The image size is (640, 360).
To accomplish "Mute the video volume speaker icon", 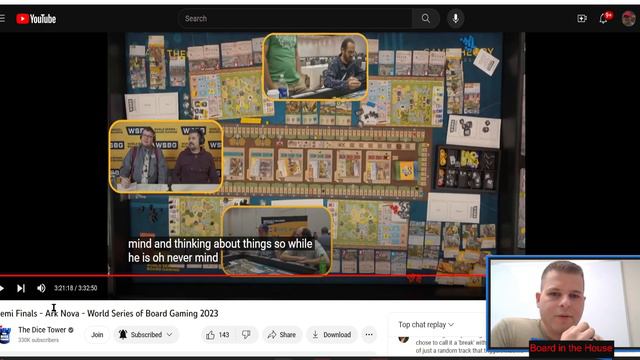I will (x=41, y=288).
